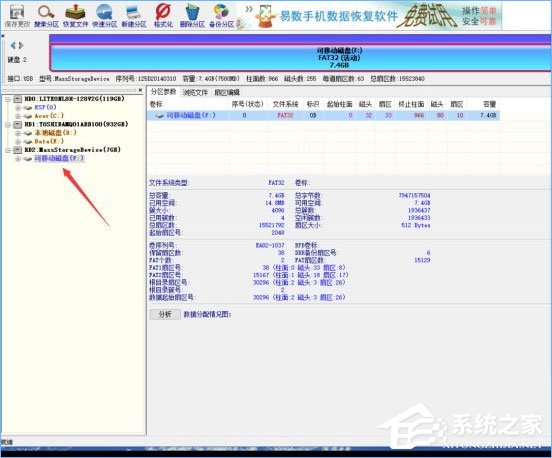
Task: Go to previous disk with left arrow
Action: click(x=13, y=45)
